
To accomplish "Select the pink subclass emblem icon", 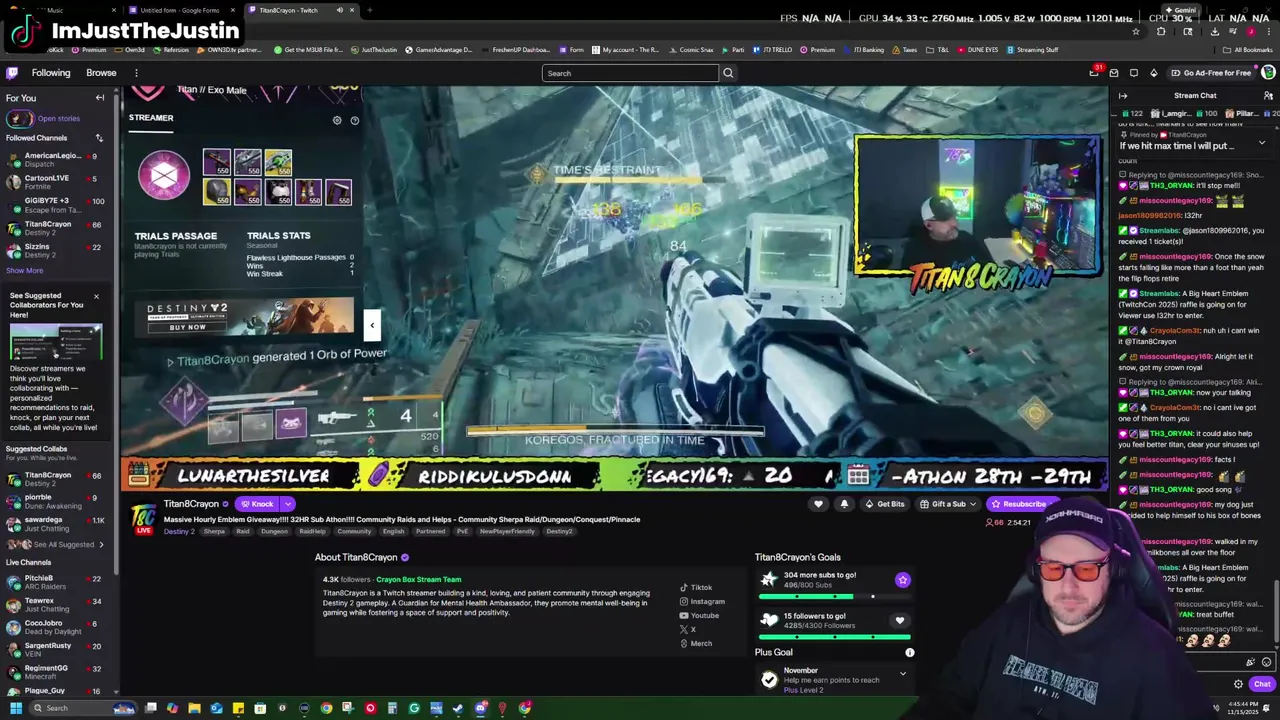I will click(164, 176).
